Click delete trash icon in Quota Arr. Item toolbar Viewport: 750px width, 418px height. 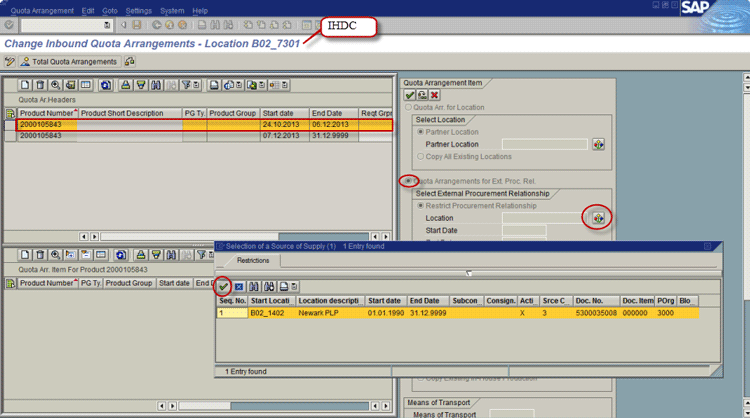tap(40, 255)
